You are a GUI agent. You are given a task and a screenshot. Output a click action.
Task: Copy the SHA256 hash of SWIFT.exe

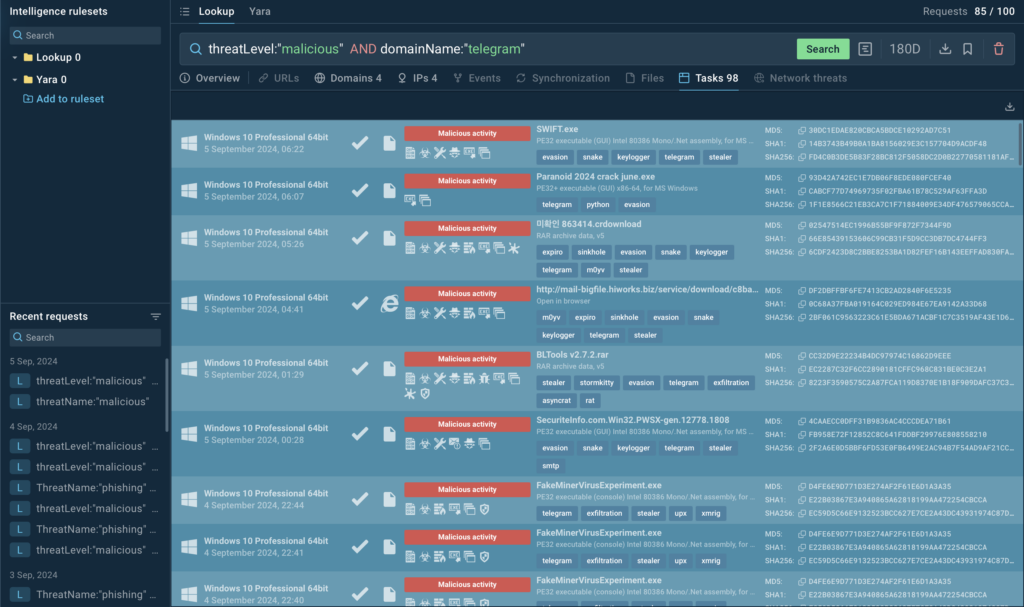pos(802,157)
